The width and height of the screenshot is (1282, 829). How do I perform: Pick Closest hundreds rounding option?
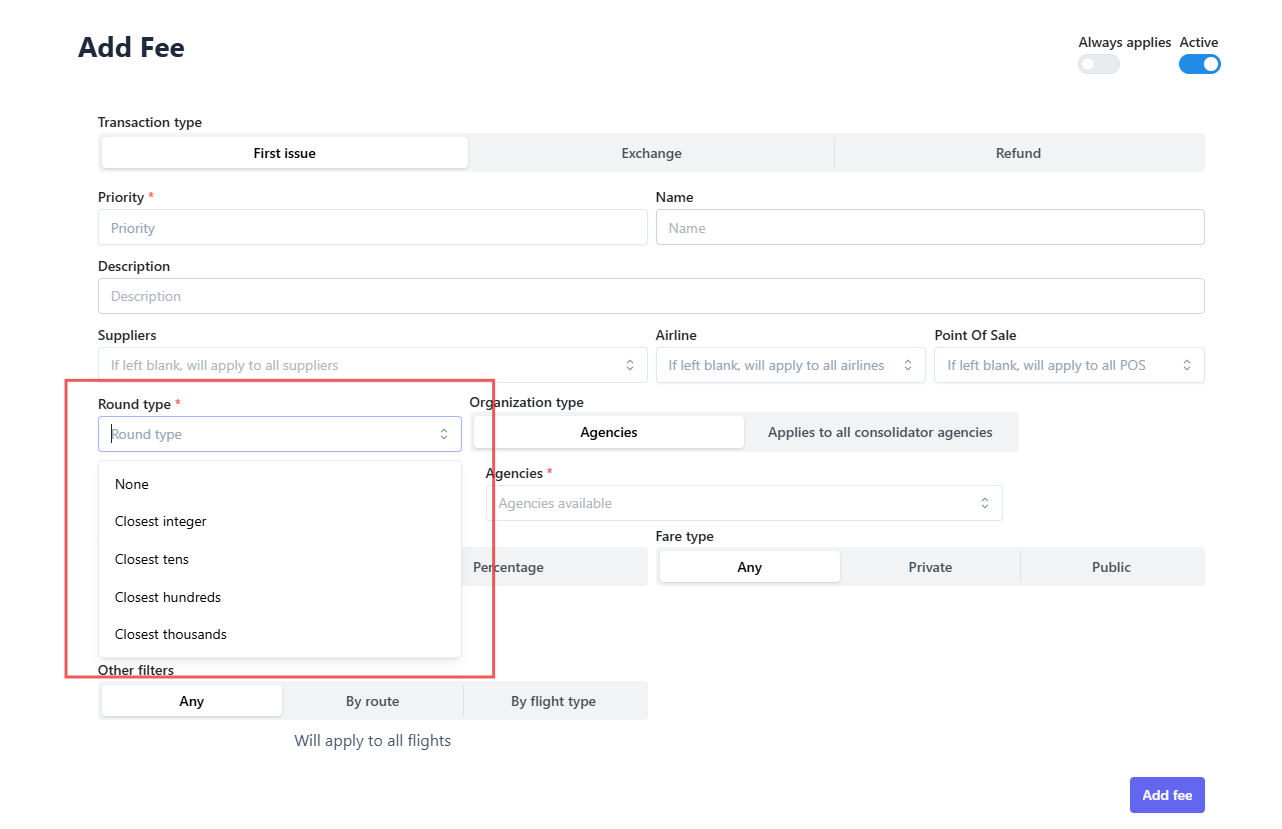point(168,597)
